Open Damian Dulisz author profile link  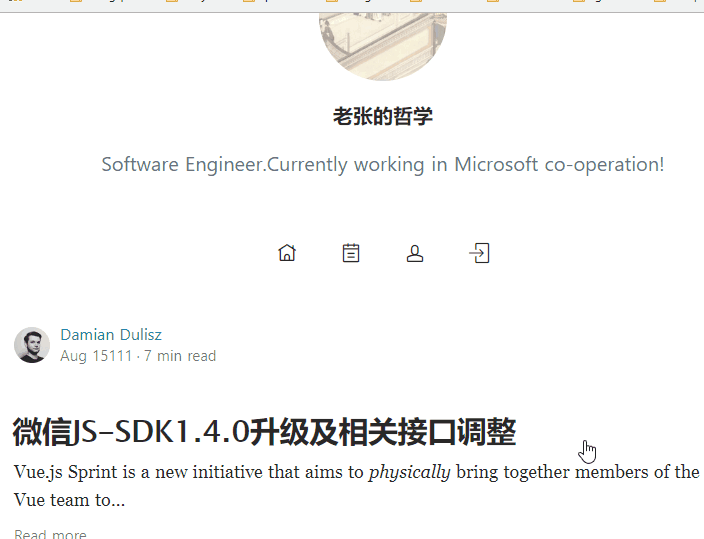[111, 335]
